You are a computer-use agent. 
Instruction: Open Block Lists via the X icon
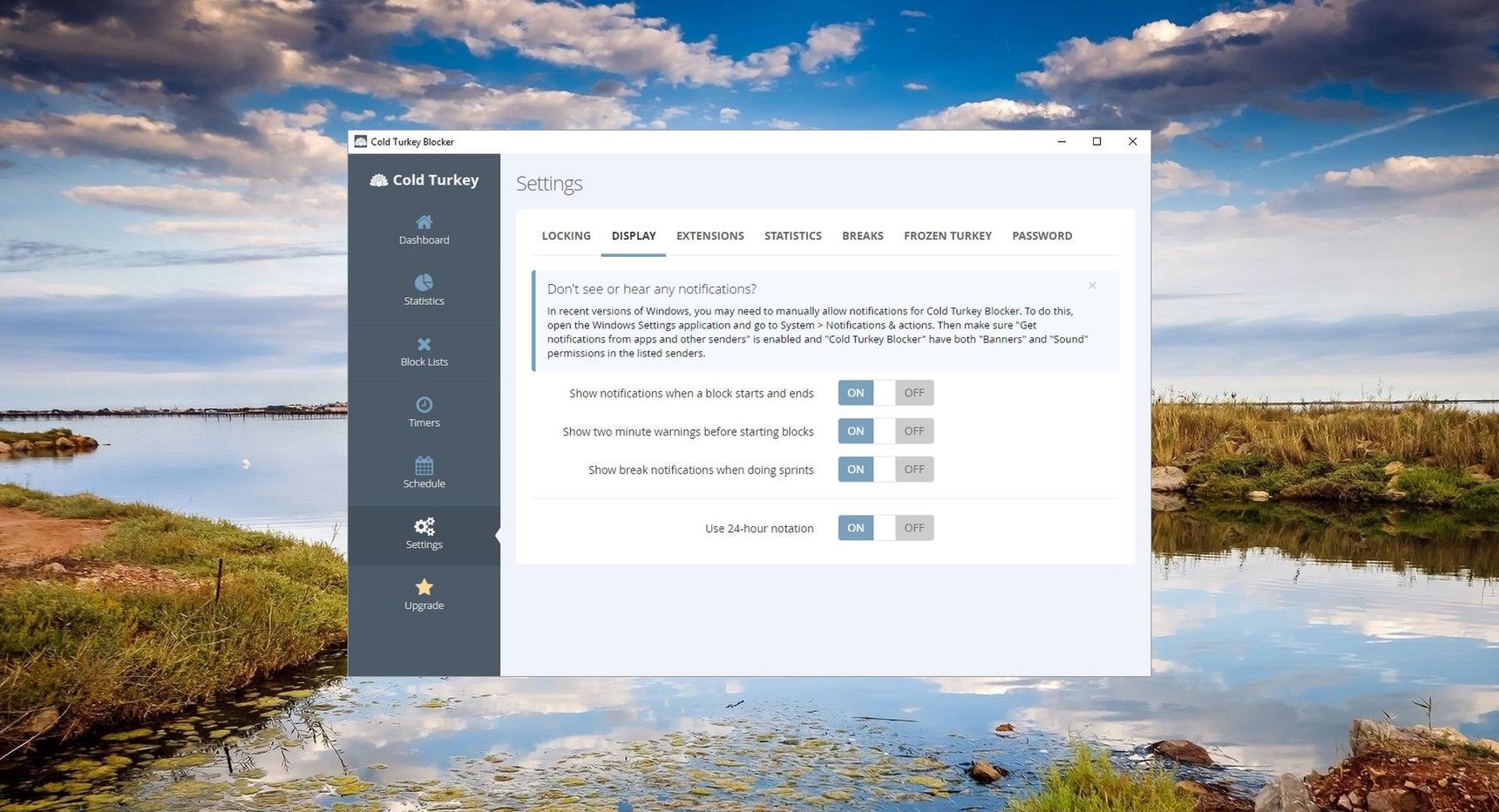pyautogui.click(x=424, y=344)
